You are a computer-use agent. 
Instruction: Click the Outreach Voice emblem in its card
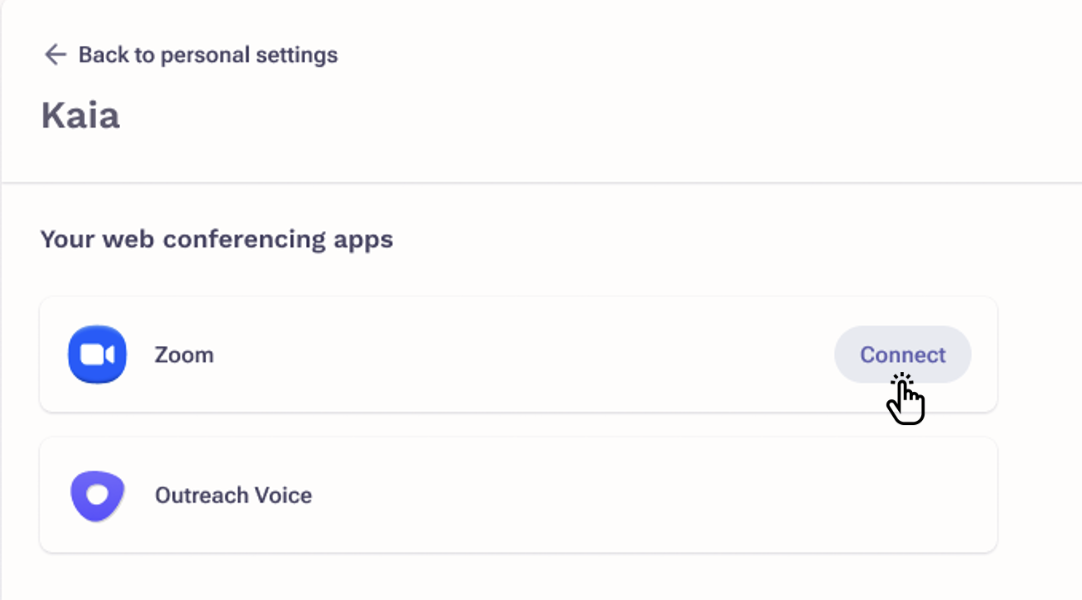point(96,495)
